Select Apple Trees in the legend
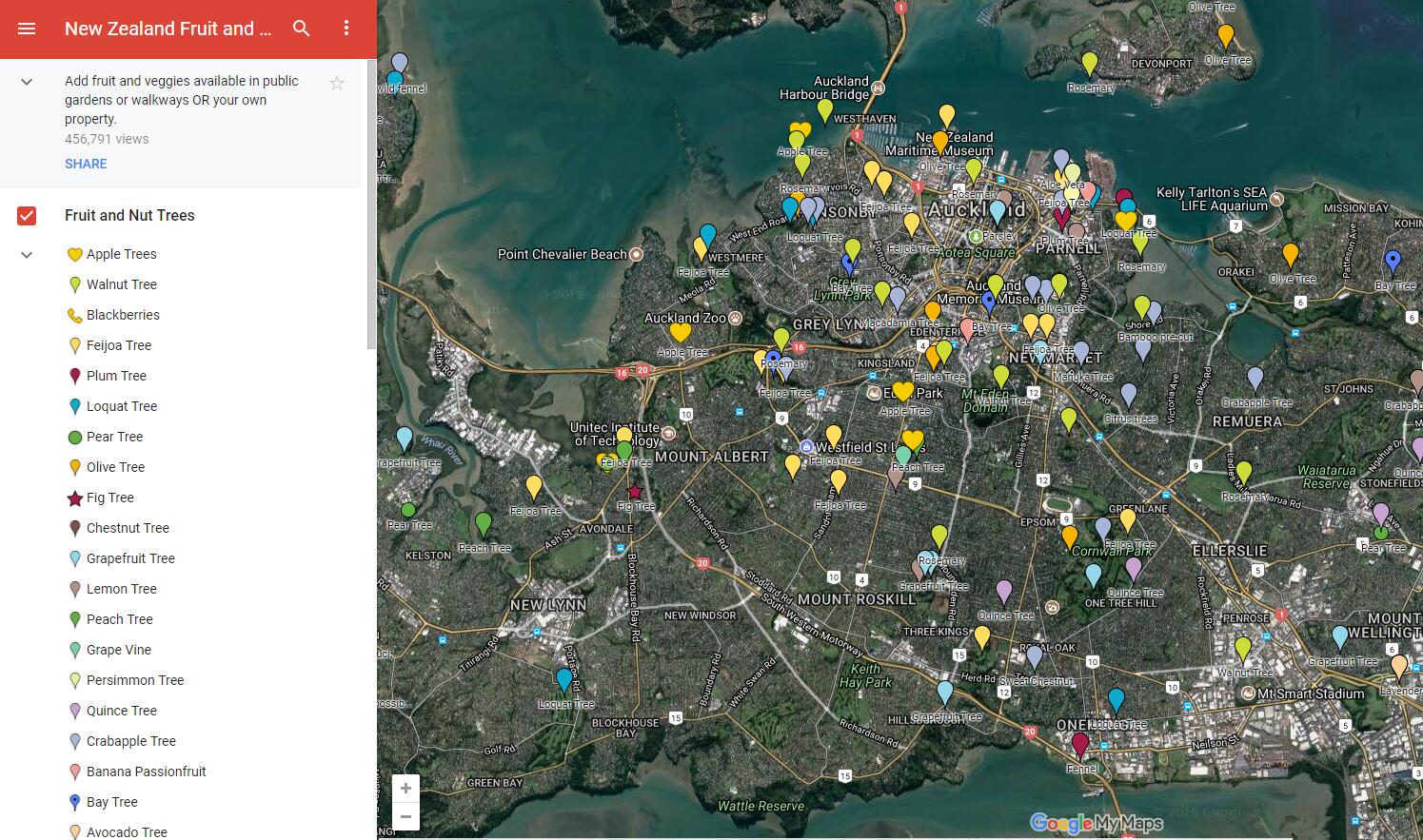The width and height of the screenshot is (1423, 840). (x=121, y=254)
